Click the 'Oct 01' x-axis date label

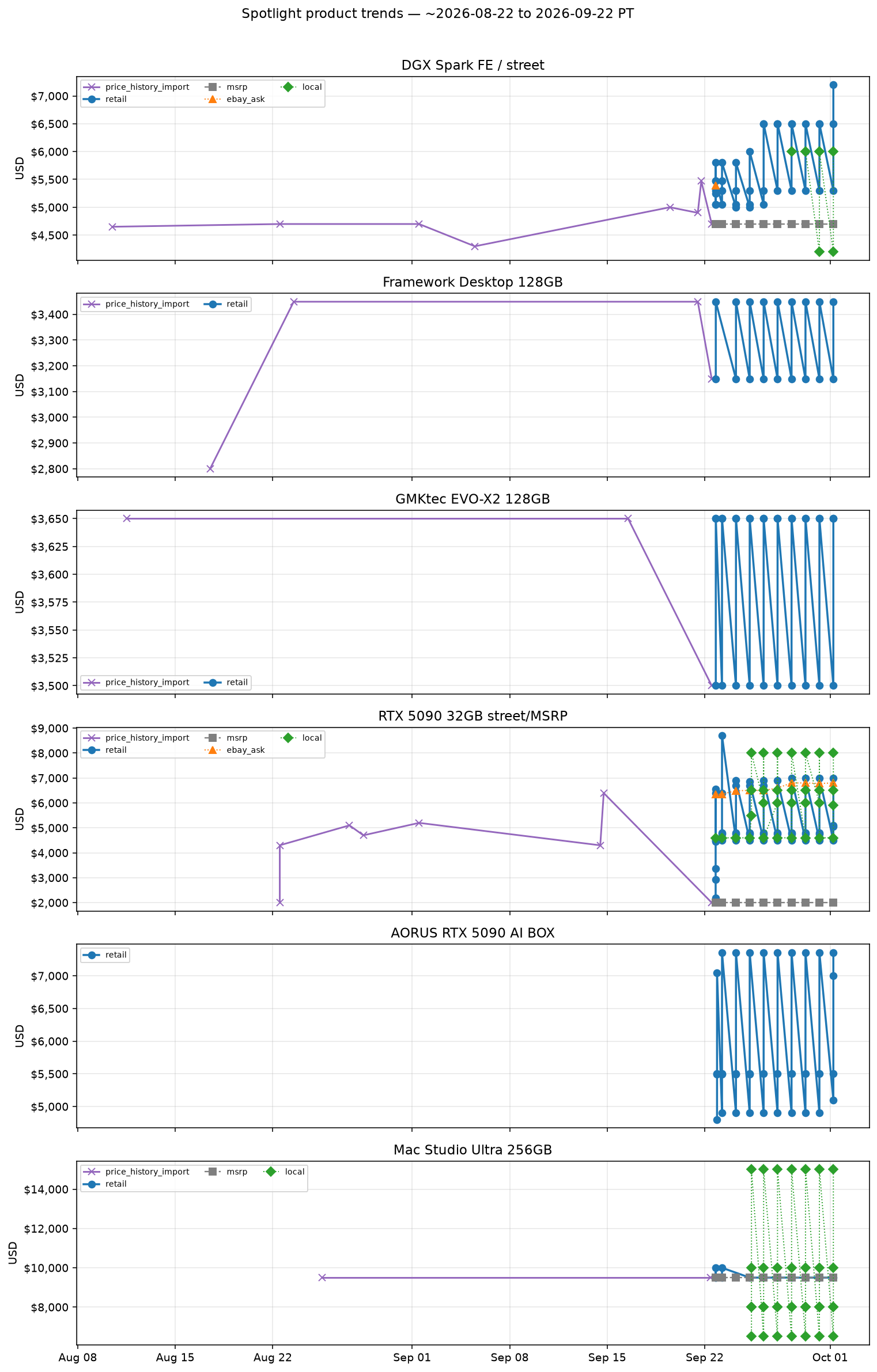(x=830, y=1358)
